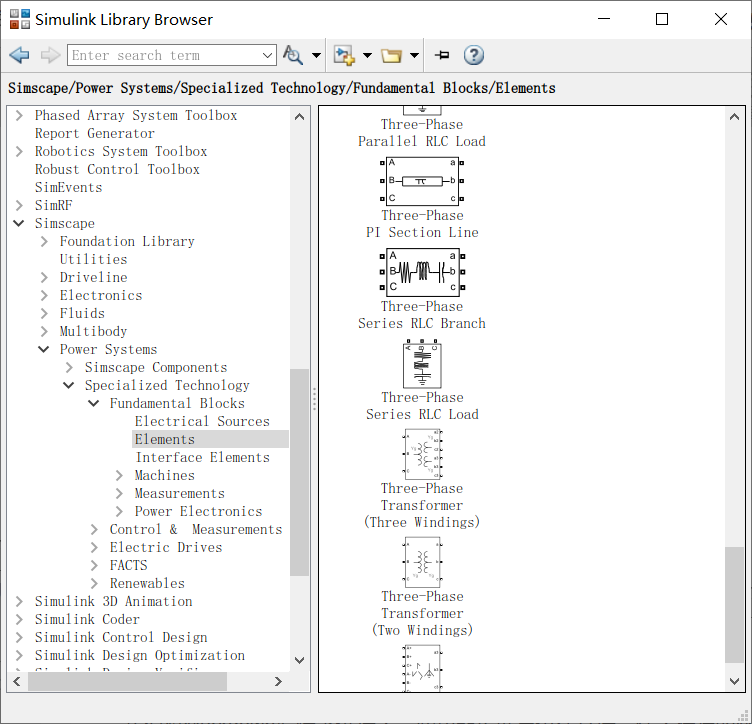Select Three-Phase Transformer (Three Windings) block
This screenshot has height=724, width=752.
coord(423,454)
